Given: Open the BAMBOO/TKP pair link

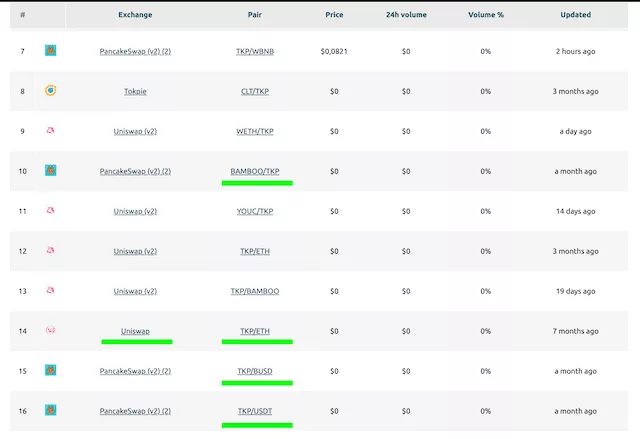Looking at the screenshot, I should tap(255, 171).
